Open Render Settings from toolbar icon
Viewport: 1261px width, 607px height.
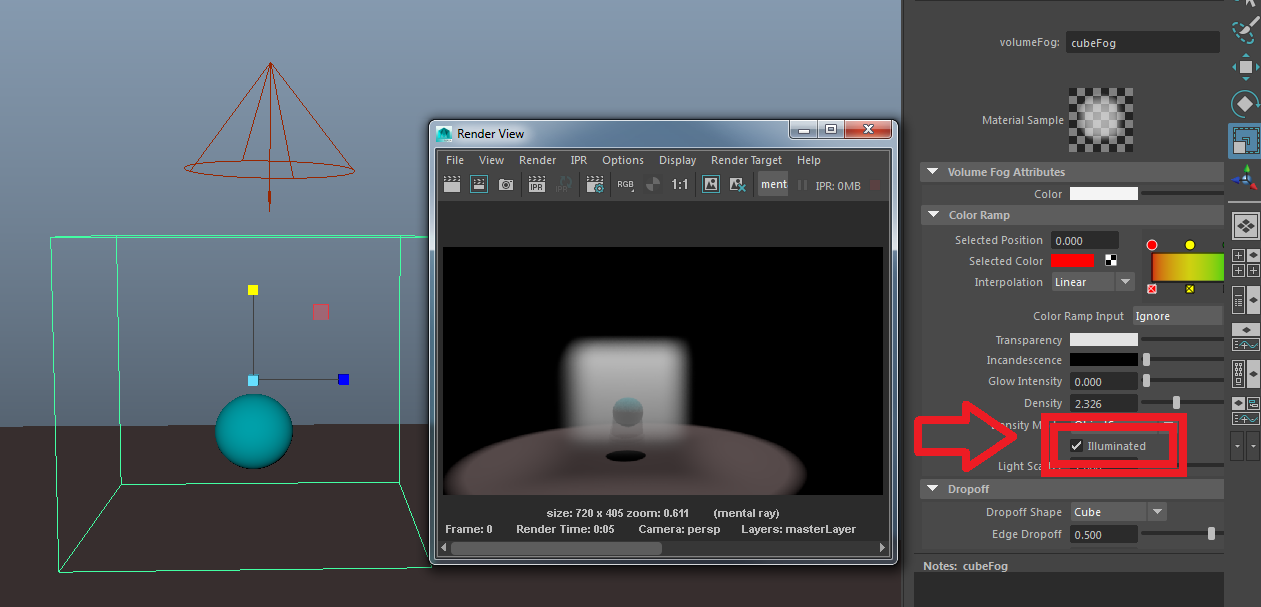pos(595,184)
